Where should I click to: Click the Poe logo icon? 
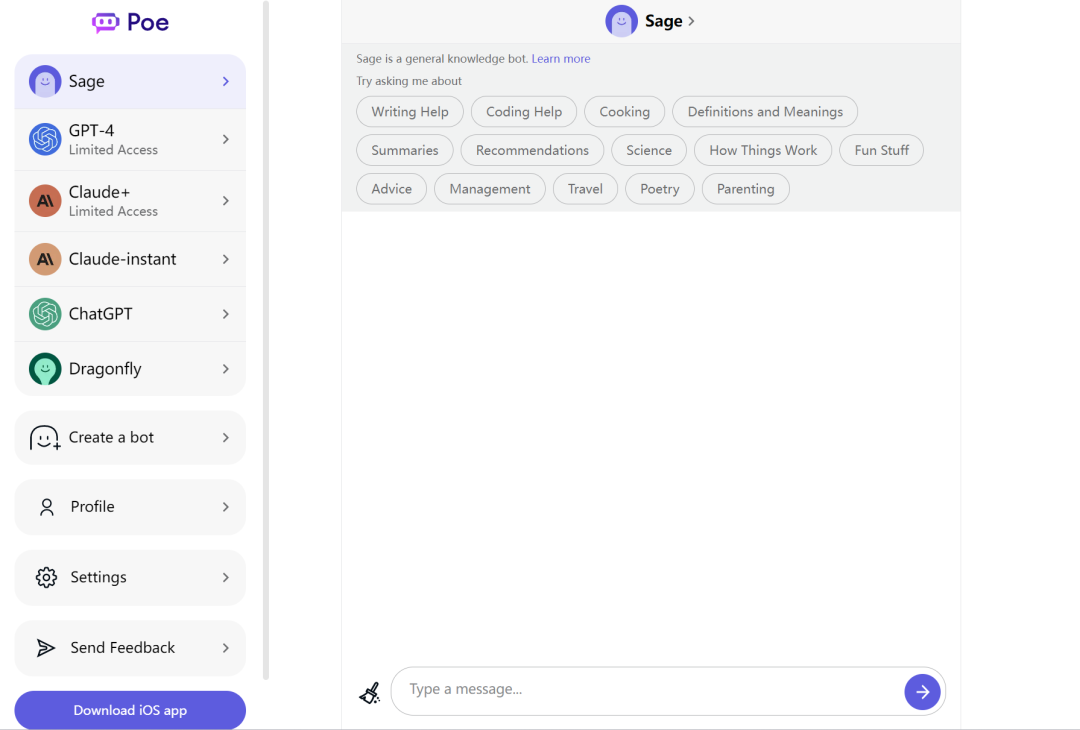(105, 22)
